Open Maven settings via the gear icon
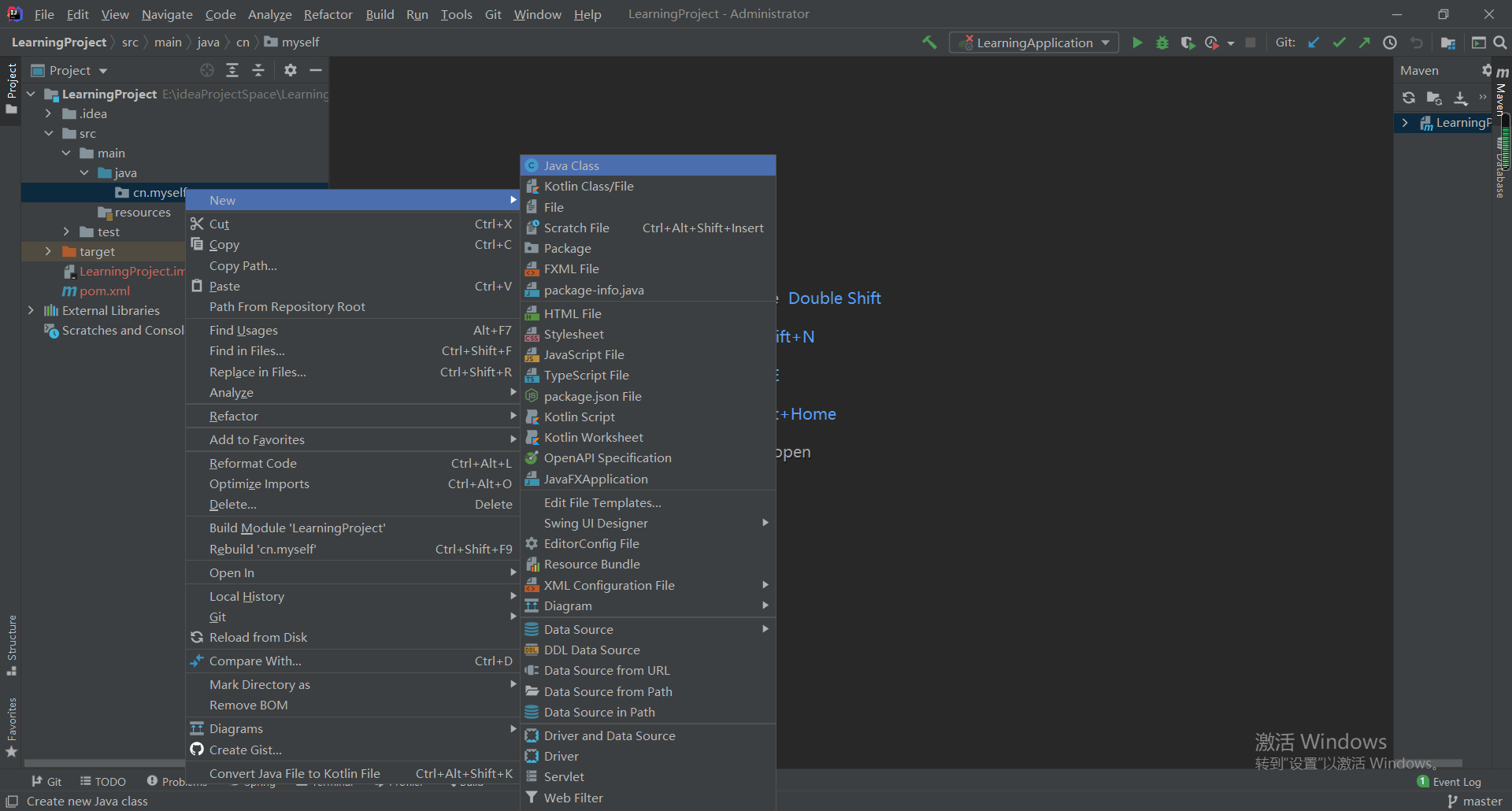 (x=1488, y=70)
